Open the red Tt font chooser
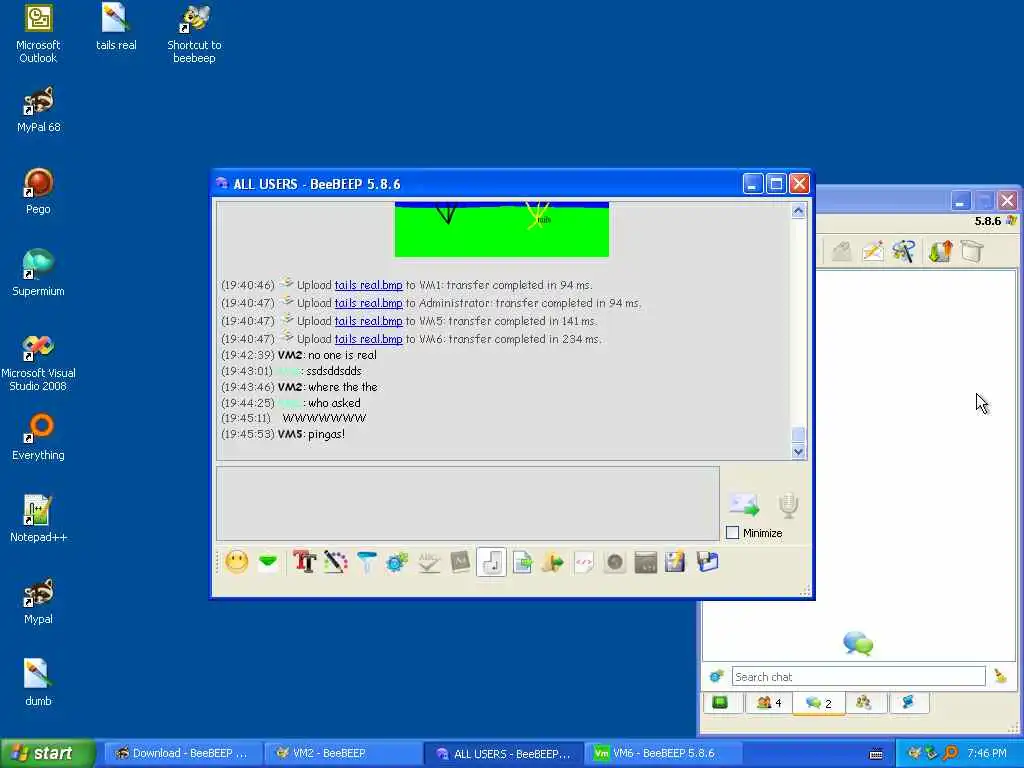The height and width of the screenshot is (768, 1024). point(304,562)
